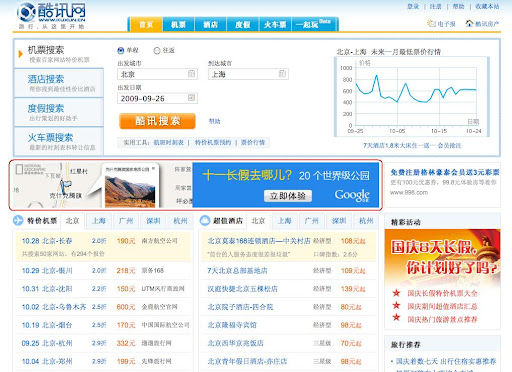Close the map popup in the banner

click(153, 169)
